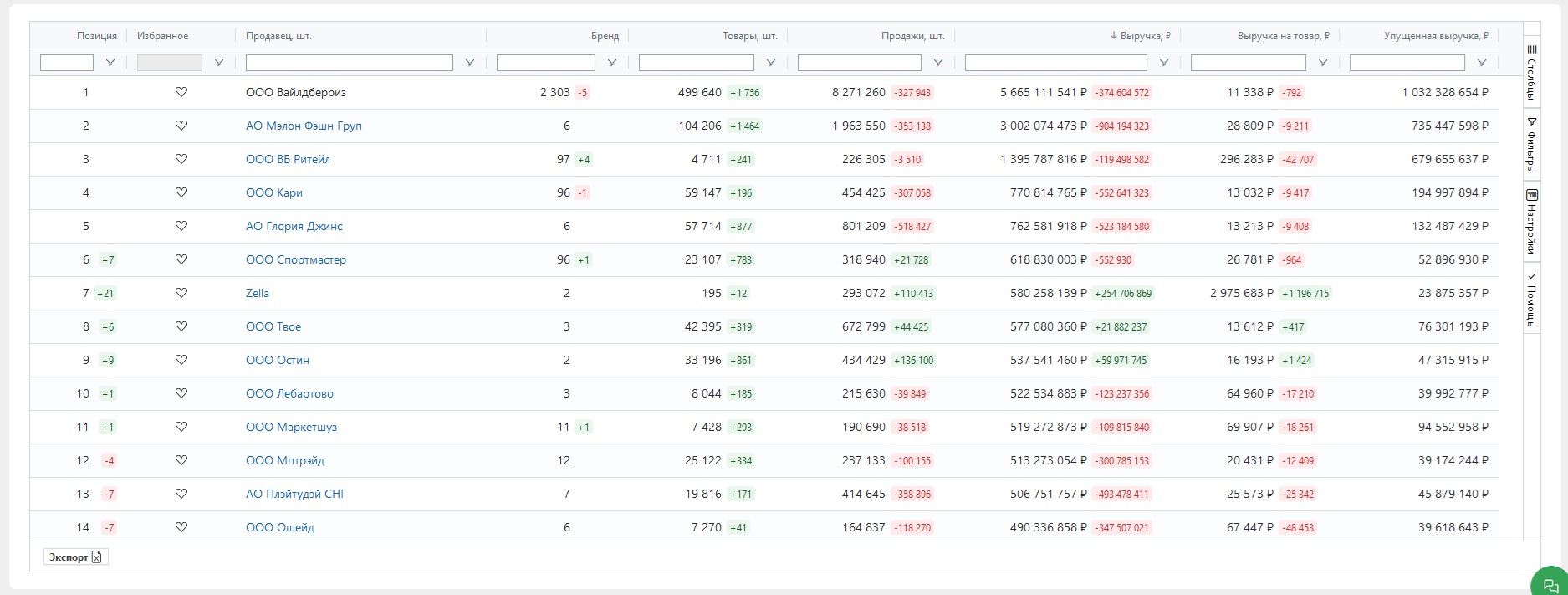Select ООО Вайлдберриз seller name cell
Image resolution: width=1568 pixels, height=595 pixels.
coord(296,92)
